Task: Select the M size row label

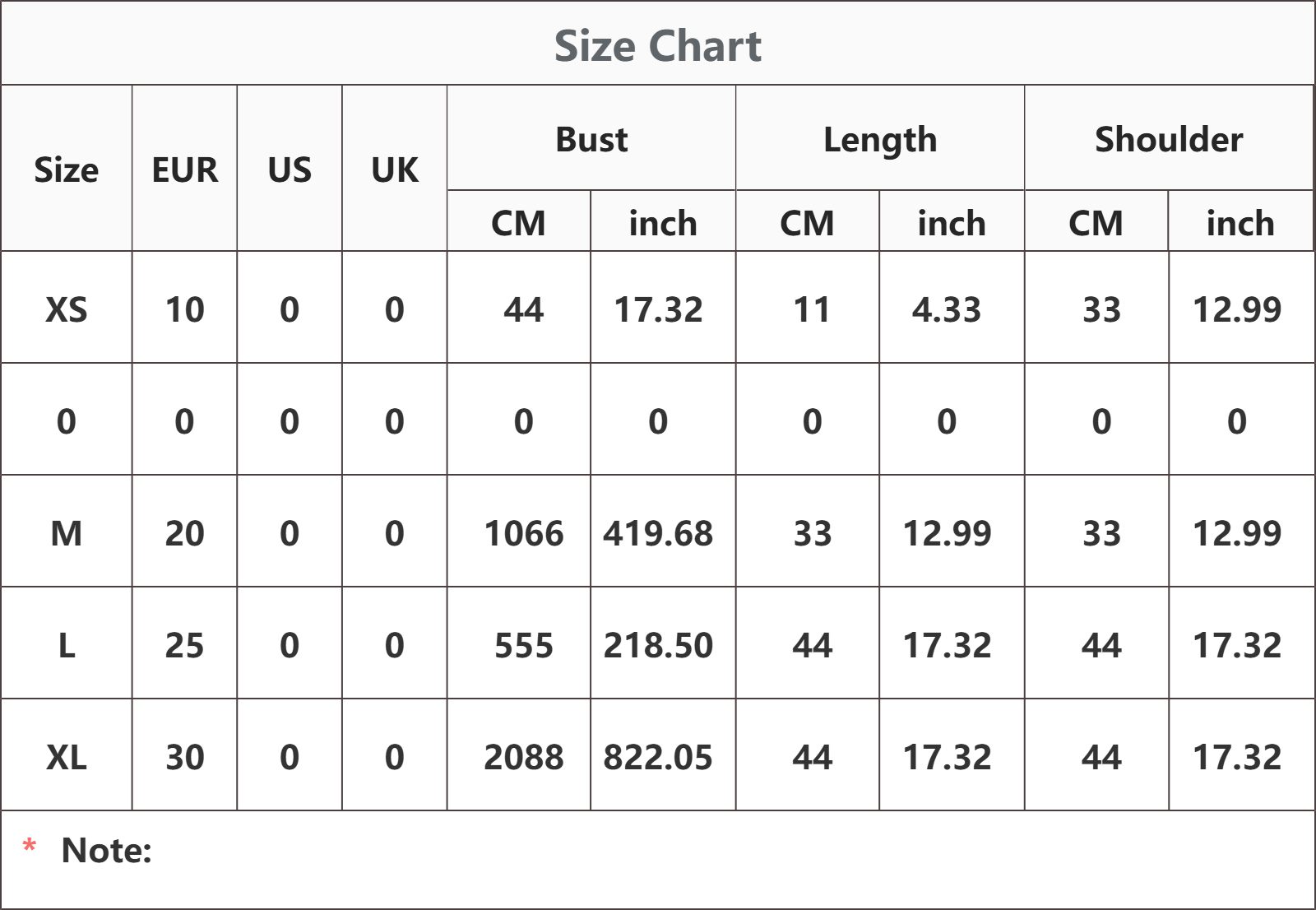Action: [x=67, y=533]
